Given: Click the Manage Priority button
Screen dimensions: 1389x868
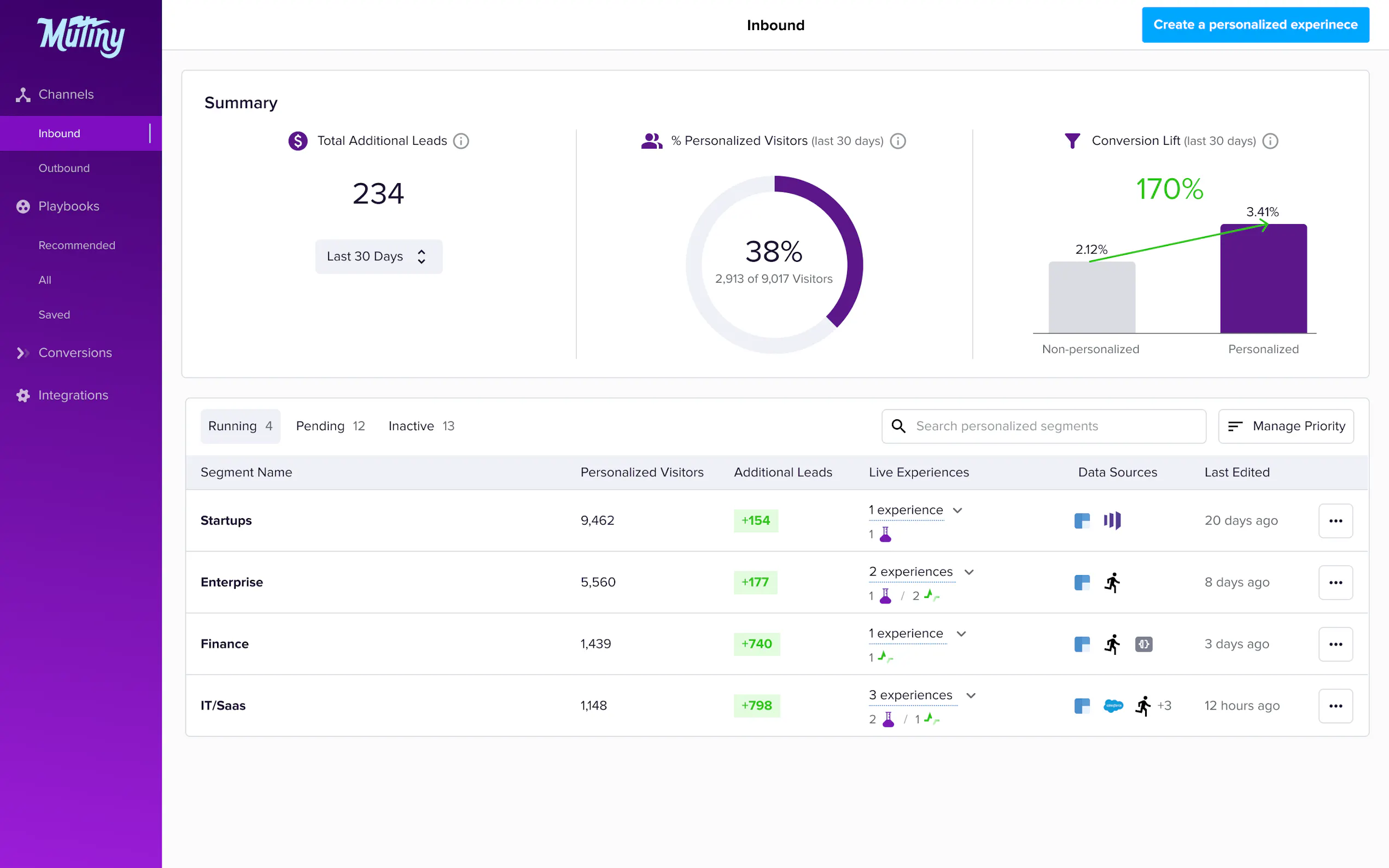Looking at the screenshot, I should (1286, 426).
